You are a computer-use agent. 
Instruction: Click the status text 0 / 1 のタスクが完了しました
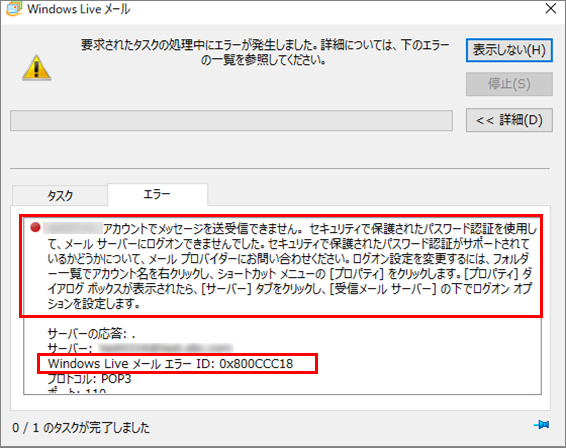click(81, 428)
